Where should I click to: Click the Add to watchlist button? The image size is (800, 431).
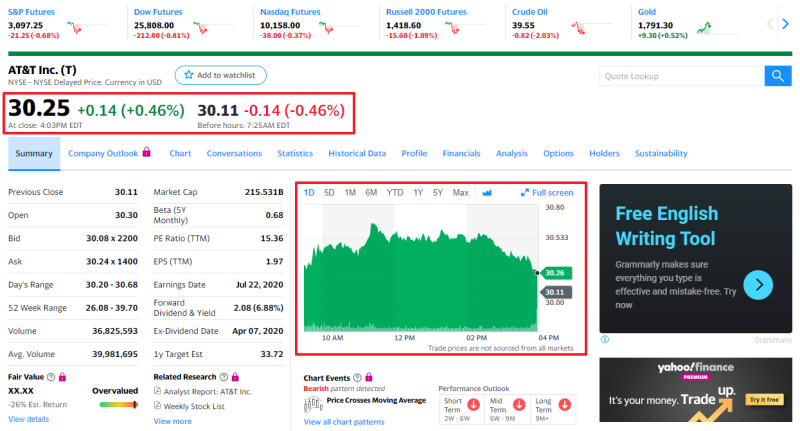[x=220, y=75]
